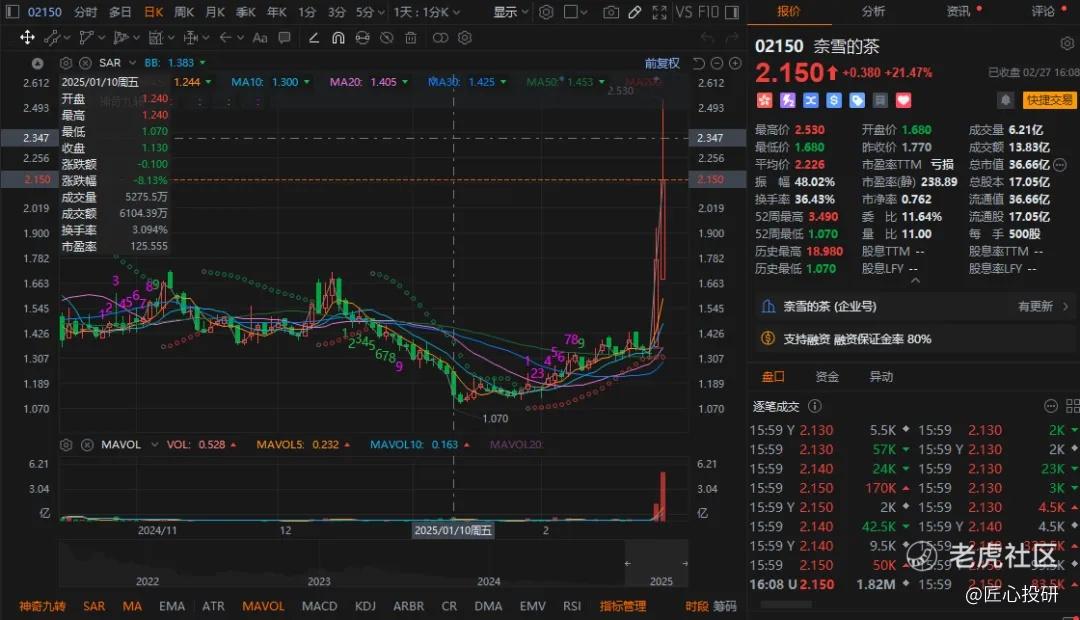This screenshot has width=1080, height=620.
Task: Open the 1天:1分K dropdown
Action: pyautogui.click(x=427, y=12)
